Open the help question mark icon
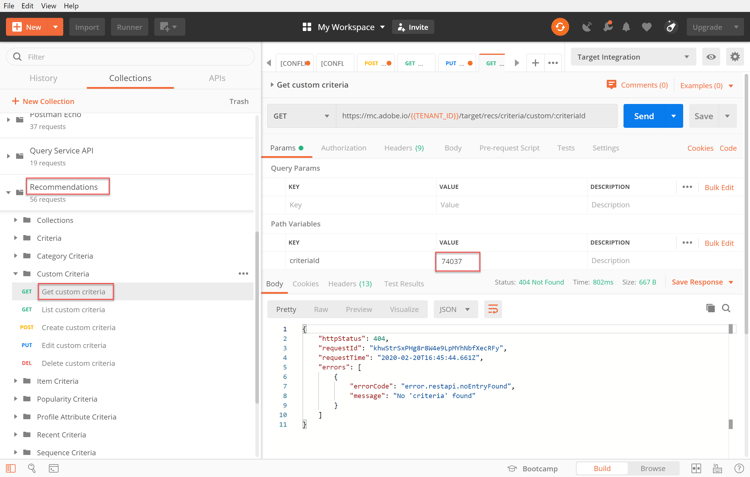The width and height of the screenshot is (750, 477). tap(739, 468)
